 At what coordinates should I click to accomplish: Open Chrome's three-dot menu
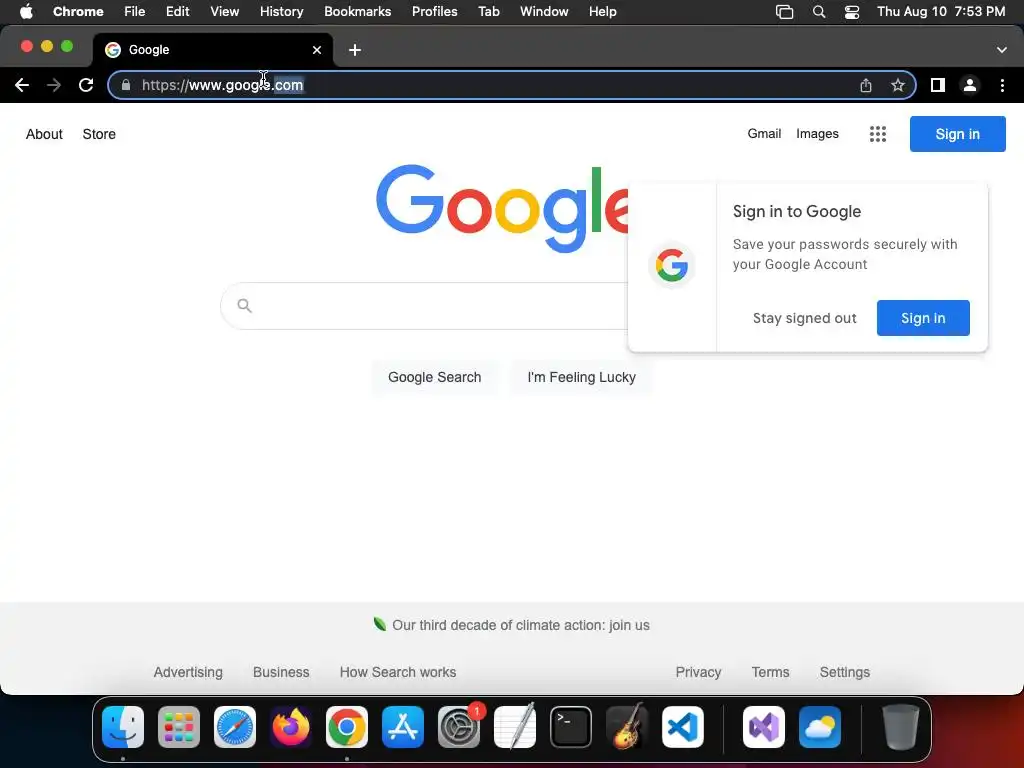pos(1002,85)
